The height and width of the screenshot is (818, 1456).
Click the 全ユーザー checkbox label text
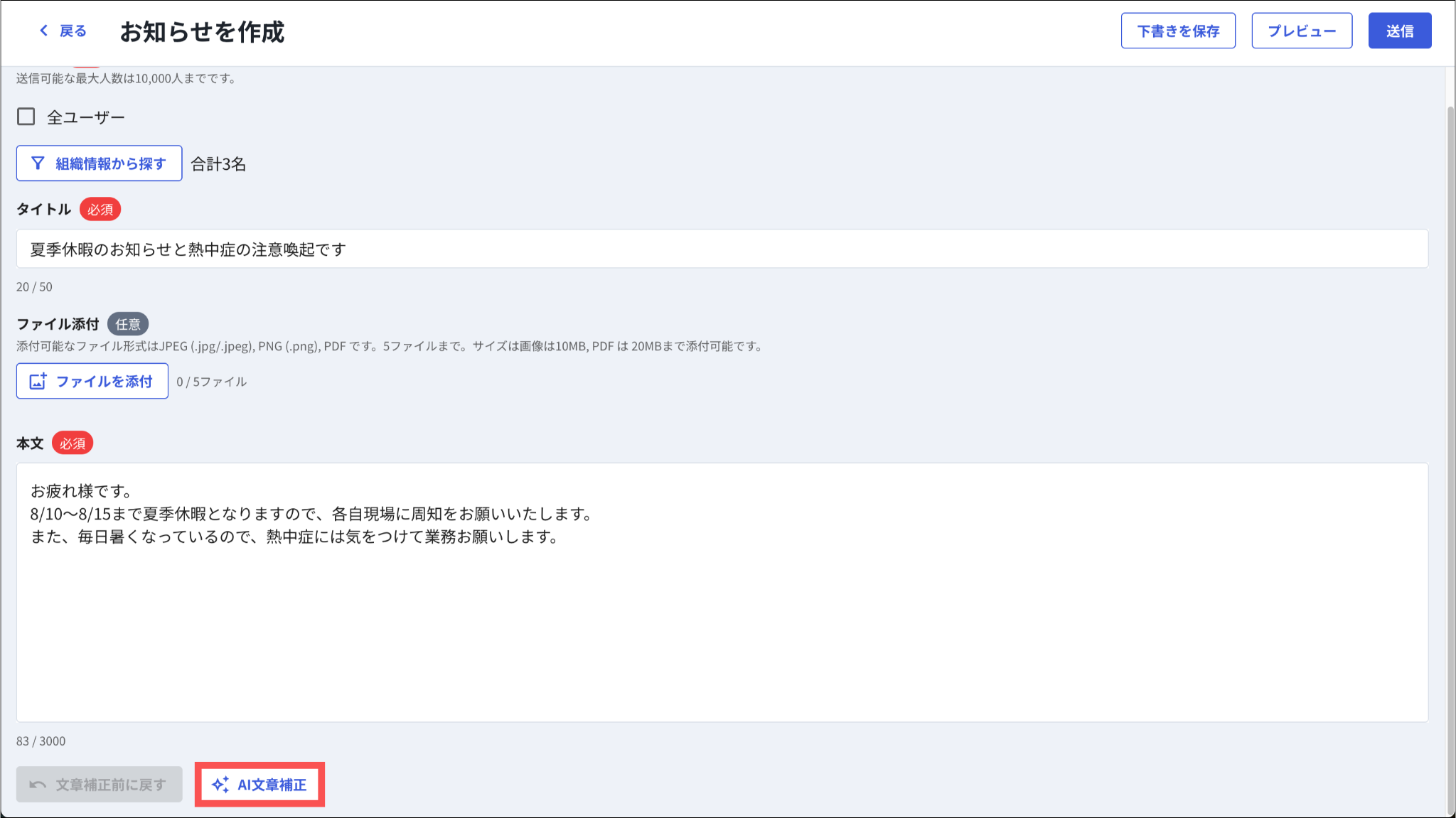pyautogui.click(x=85, y=117)
